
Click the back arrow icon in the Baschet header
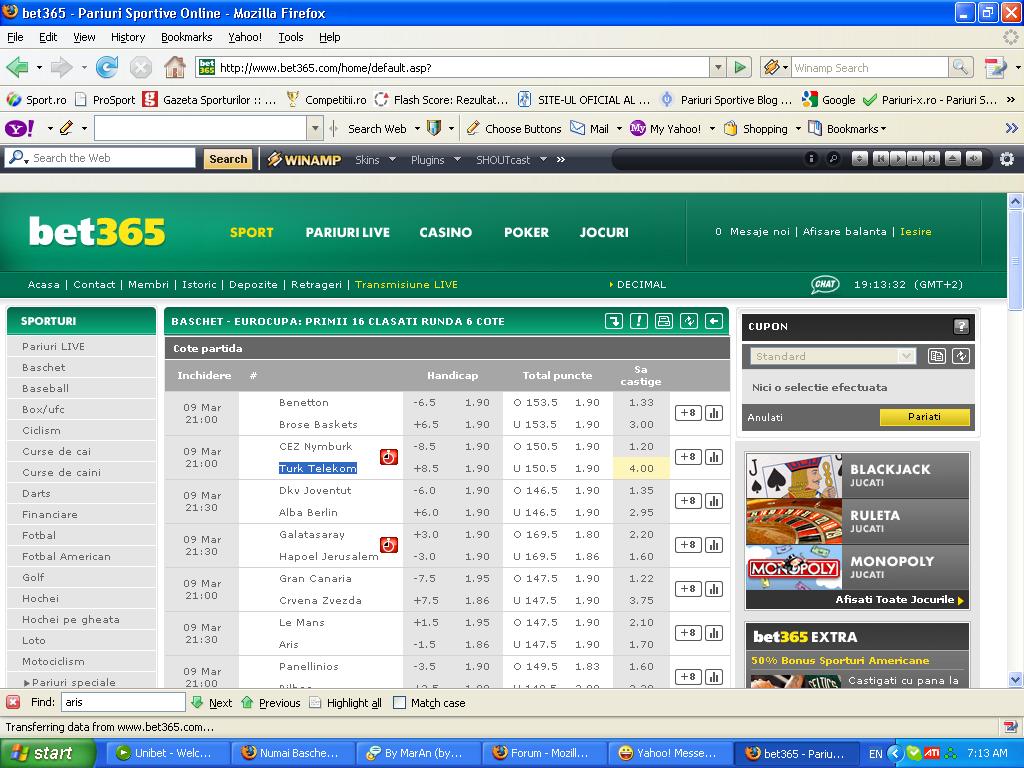pos(714,321)
